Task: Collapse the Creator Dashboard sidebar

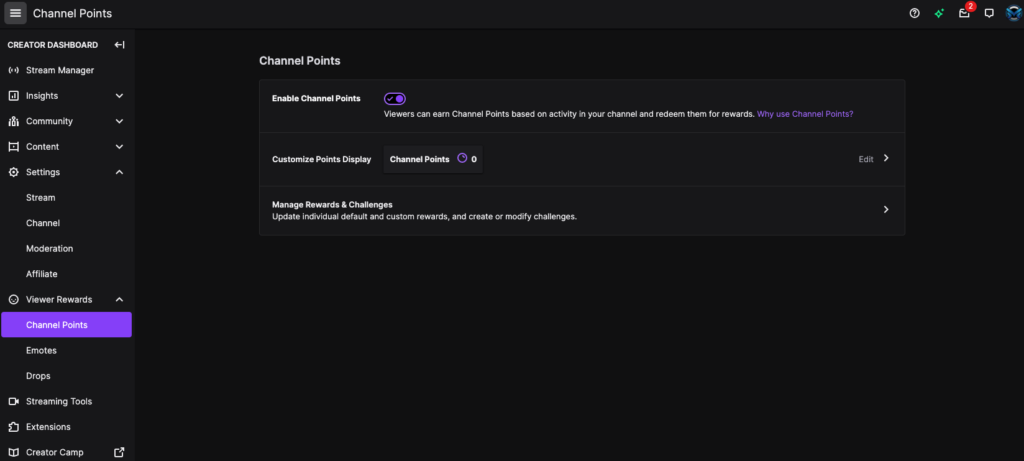Action: tap(119, 45)
